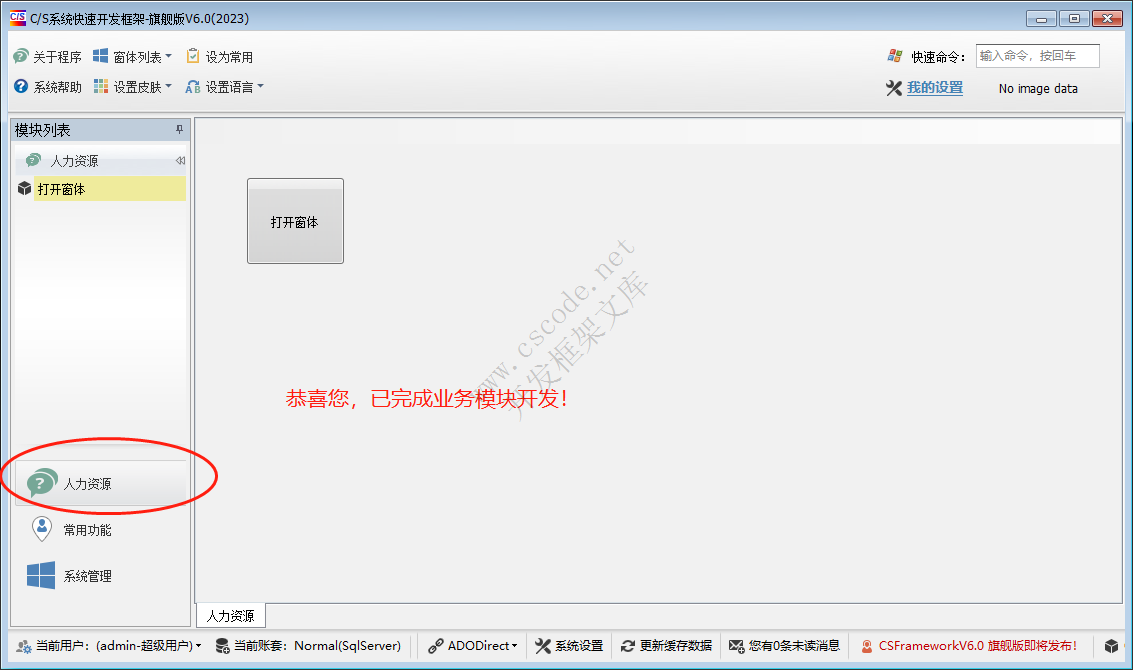1133x670 pixels.
Task: Click the large 打开窗体 button
Action: point(296,221)
